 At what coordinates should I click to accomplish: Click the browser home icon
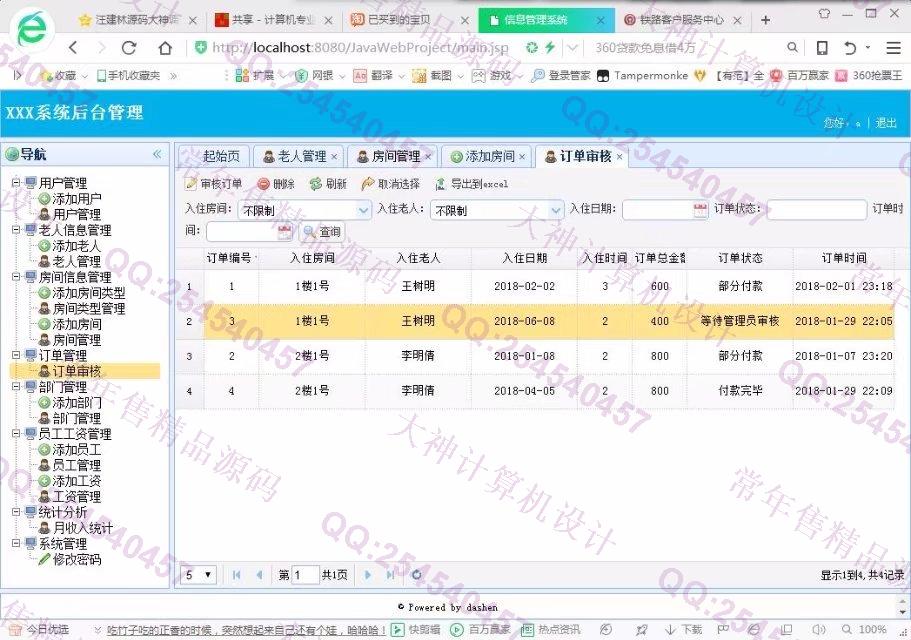[165, 48]
